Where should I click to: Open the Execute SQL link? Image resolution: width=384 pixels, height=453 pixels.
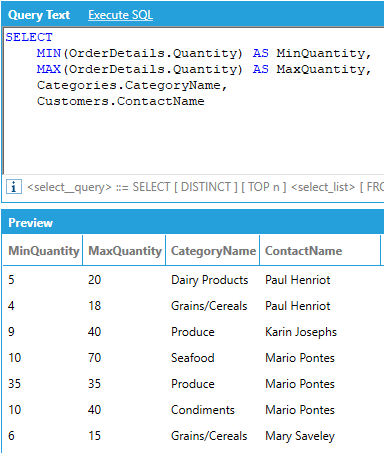point(120,15)
